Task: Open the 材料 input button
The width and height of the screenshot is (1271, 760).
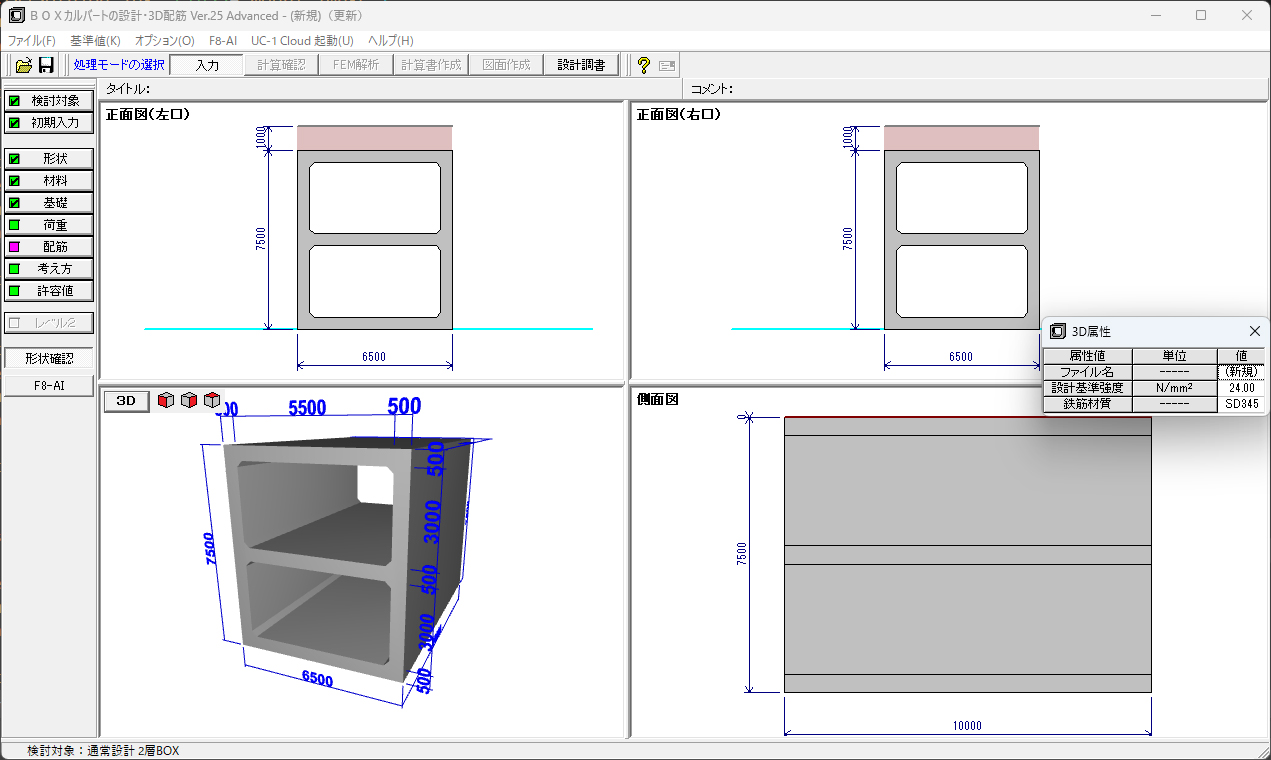Action: 49,180
